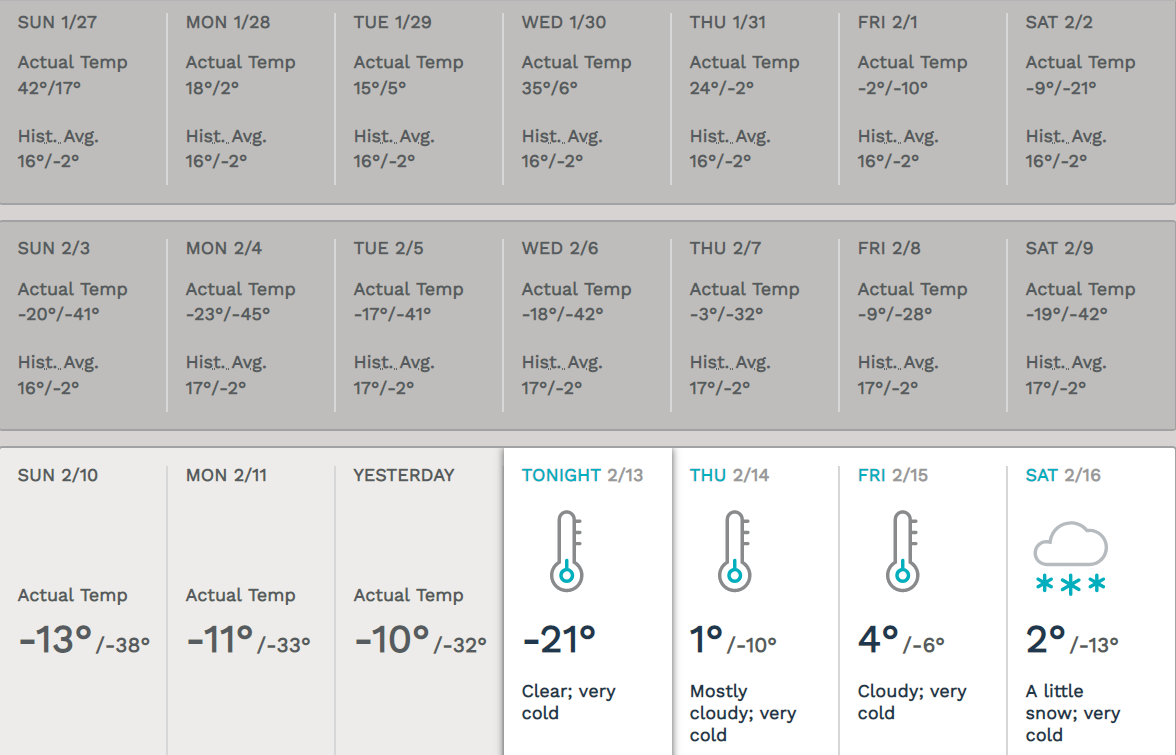Select the SAT 2/16 day heading
Screen dimensions: 1176x755
pyautogui.click(x=1063, y=476)
